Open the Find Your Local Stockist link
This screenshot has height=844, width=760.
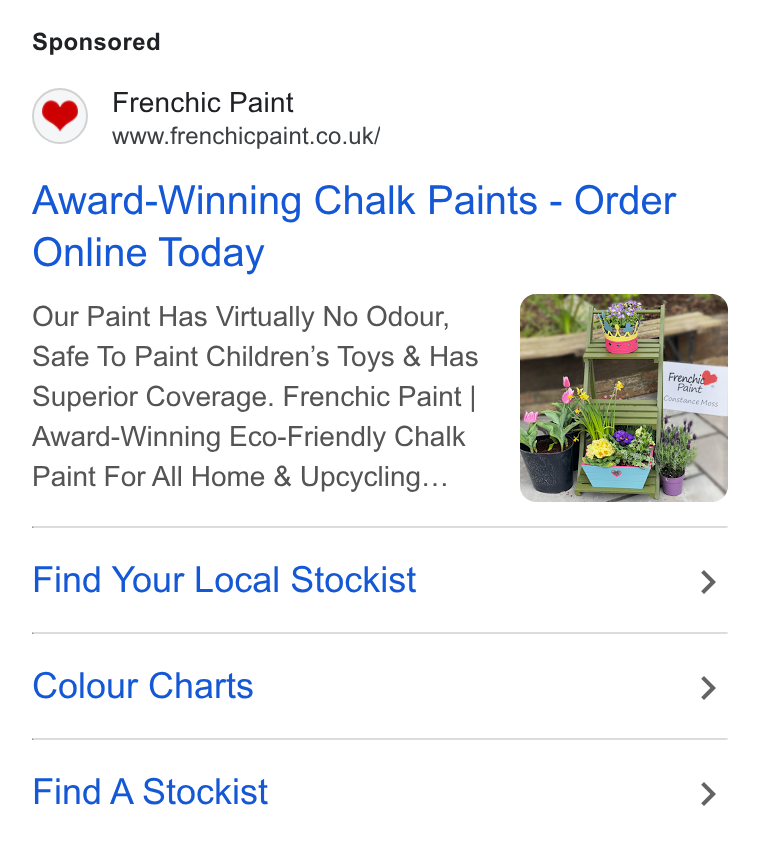[224, 580]
